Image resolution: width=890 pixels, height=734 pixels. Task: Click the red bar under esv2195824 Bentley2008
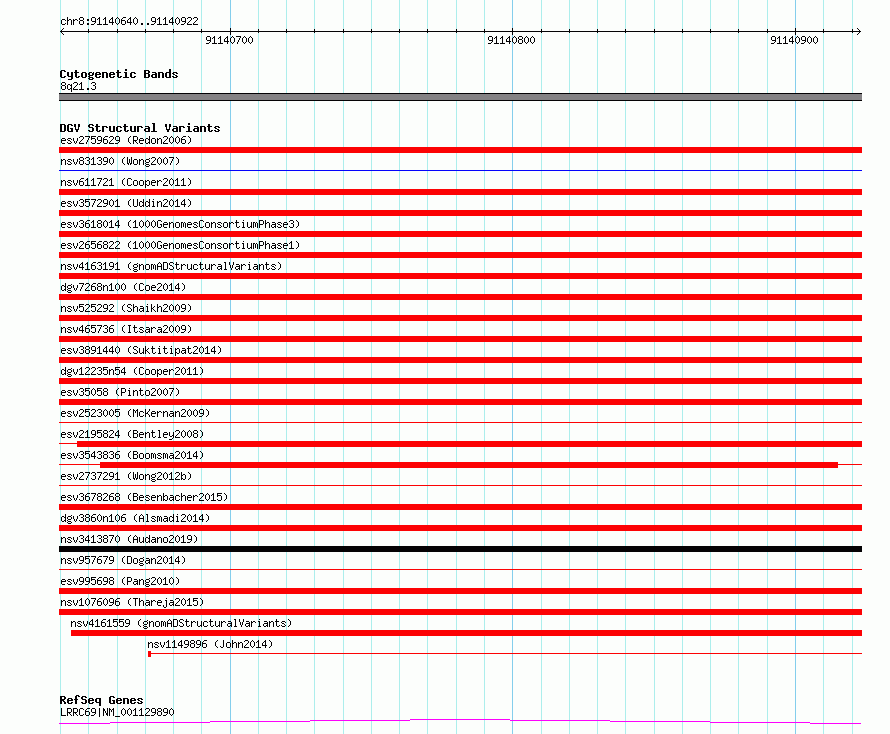coord(469,444)
